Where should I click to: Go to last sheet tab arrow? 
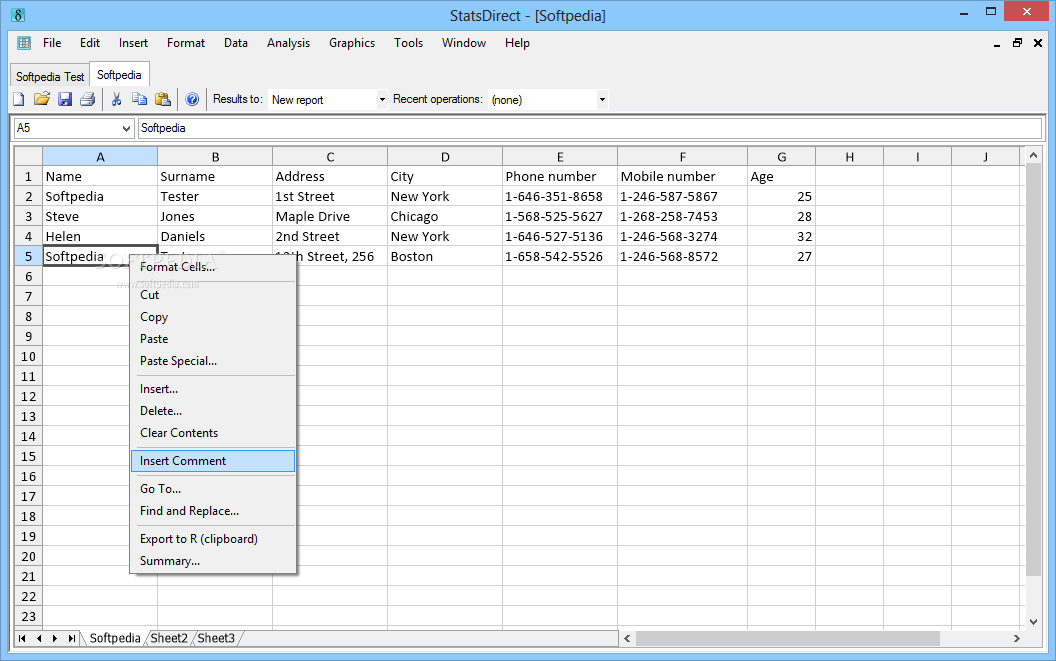click(x=71, y=638)
